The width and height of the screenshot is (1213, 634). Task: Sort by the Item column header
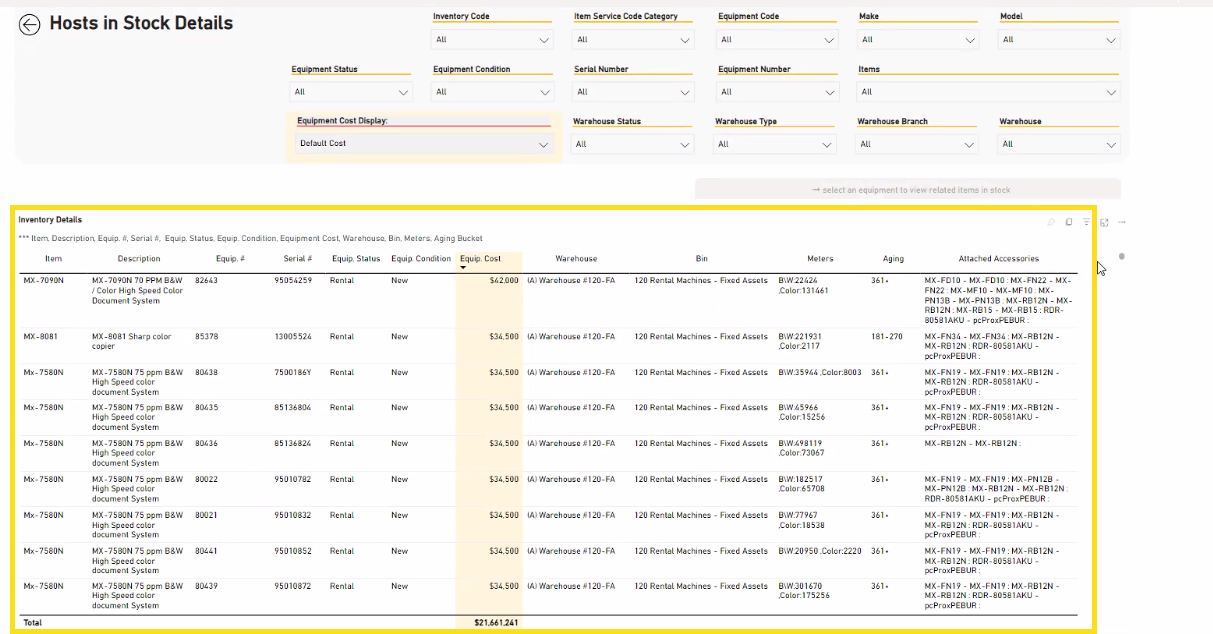tap(53, 259)
